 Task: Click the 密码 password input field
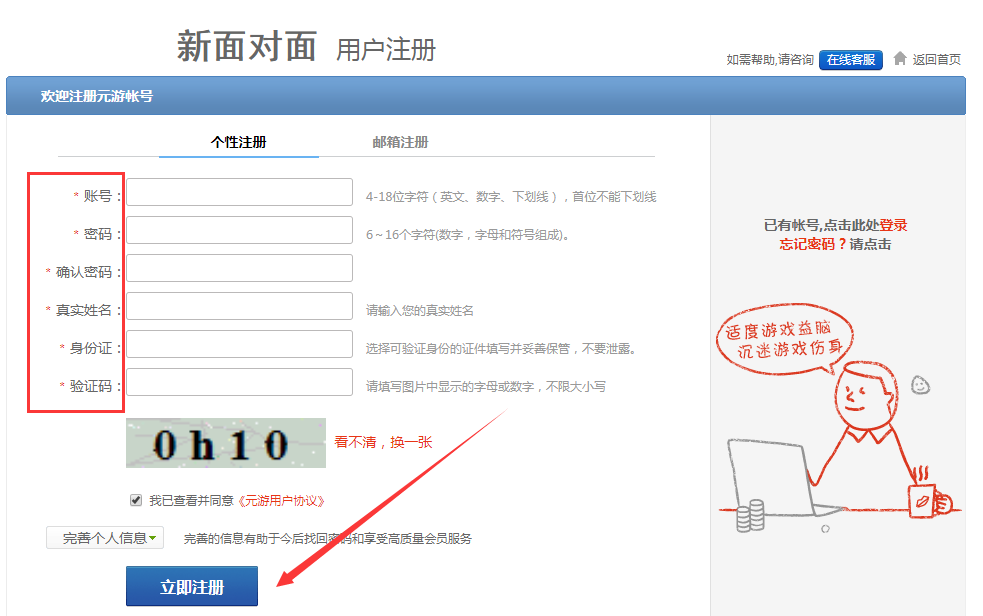click(x=239, y=229)
